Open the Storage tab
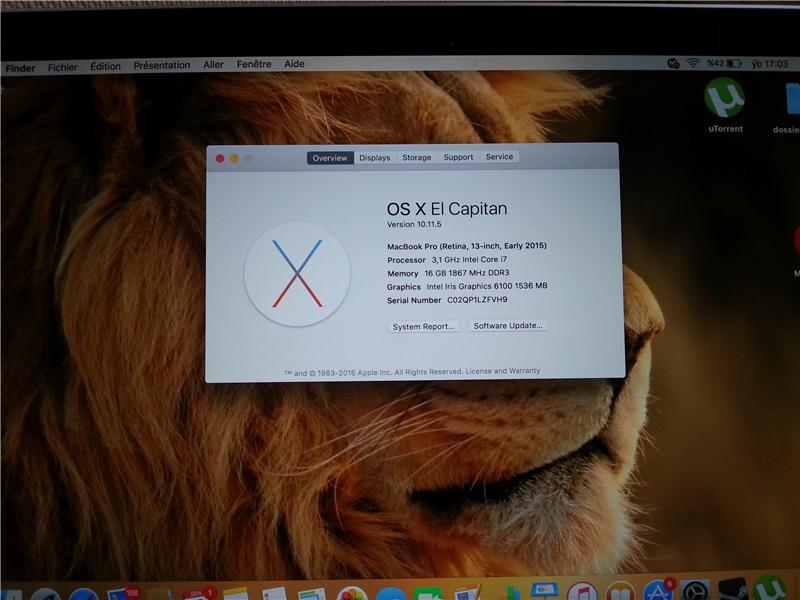800x600 pixels. pyautogui.click(x=416, y=157)
